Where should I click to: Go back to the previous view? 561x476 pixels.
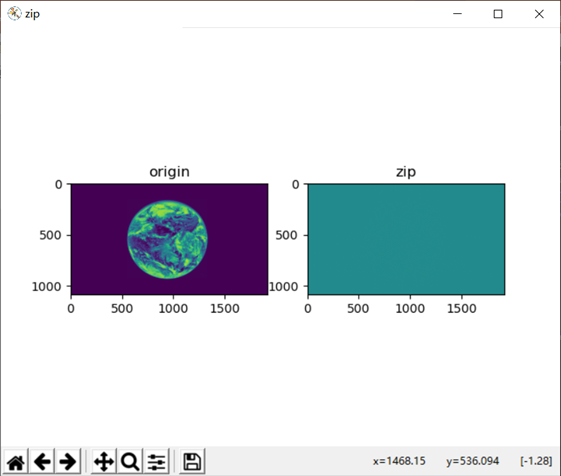[42, 462]
